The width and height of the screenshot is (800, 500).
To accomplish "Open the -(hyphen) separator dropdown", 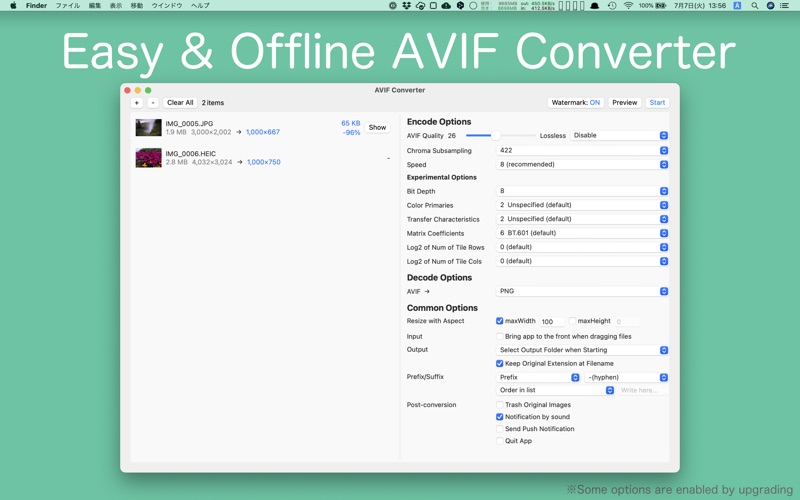I will (x=626, y=377).
